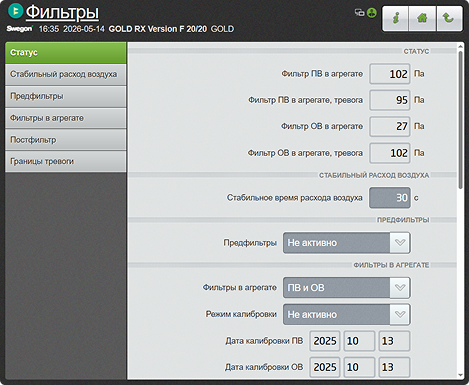Click Фильтр ОВ в агрегате, тревога value field
This screenshot has height=385, width=469.
390,153
